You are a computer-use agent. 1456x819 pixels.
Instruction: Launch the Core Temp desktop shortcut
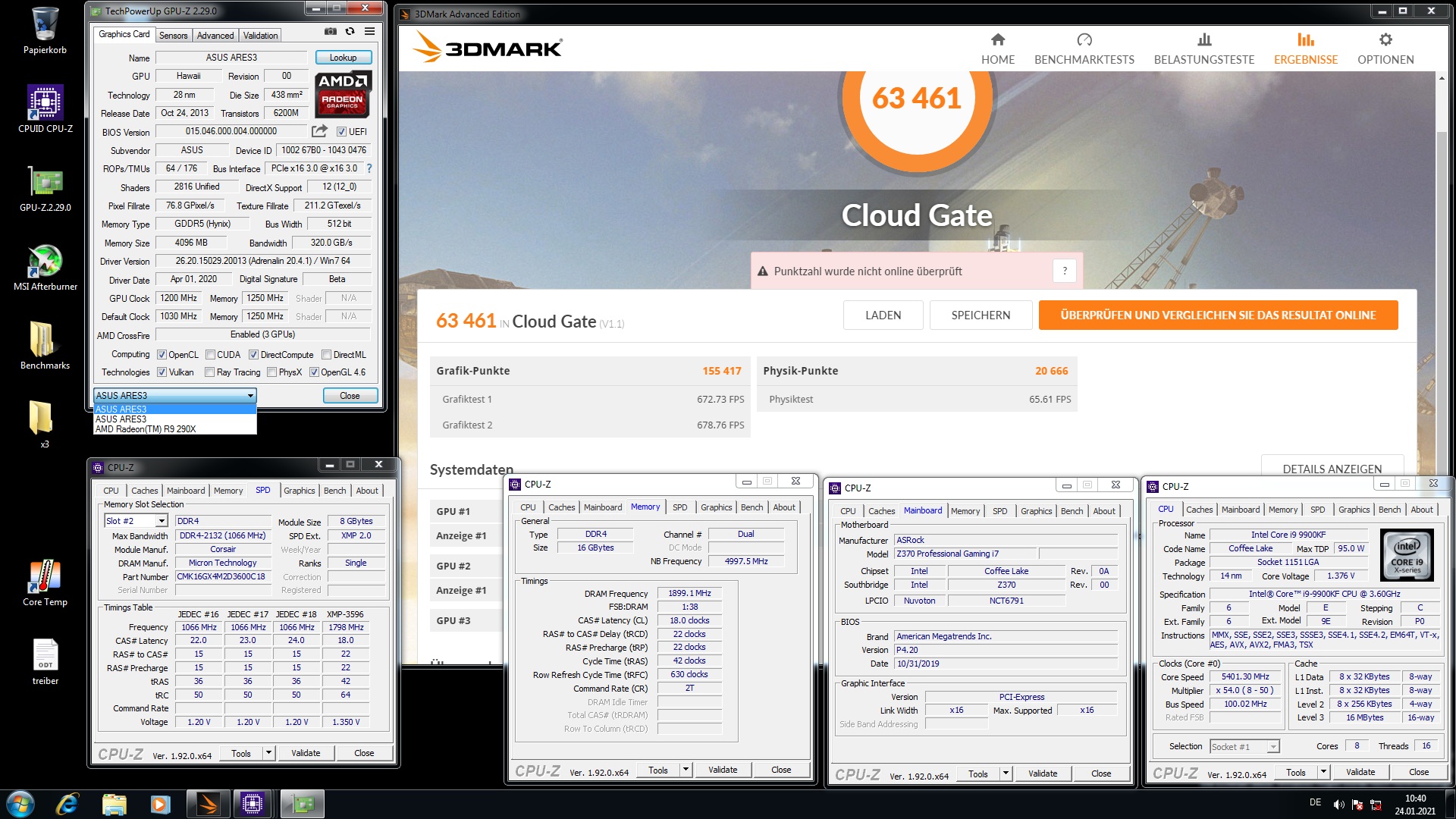(45, 582)
